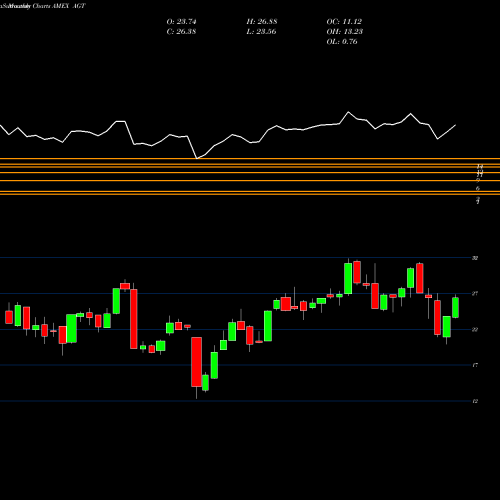Click the 17 price axis label
500x500 pixels.
pos(475,365)
